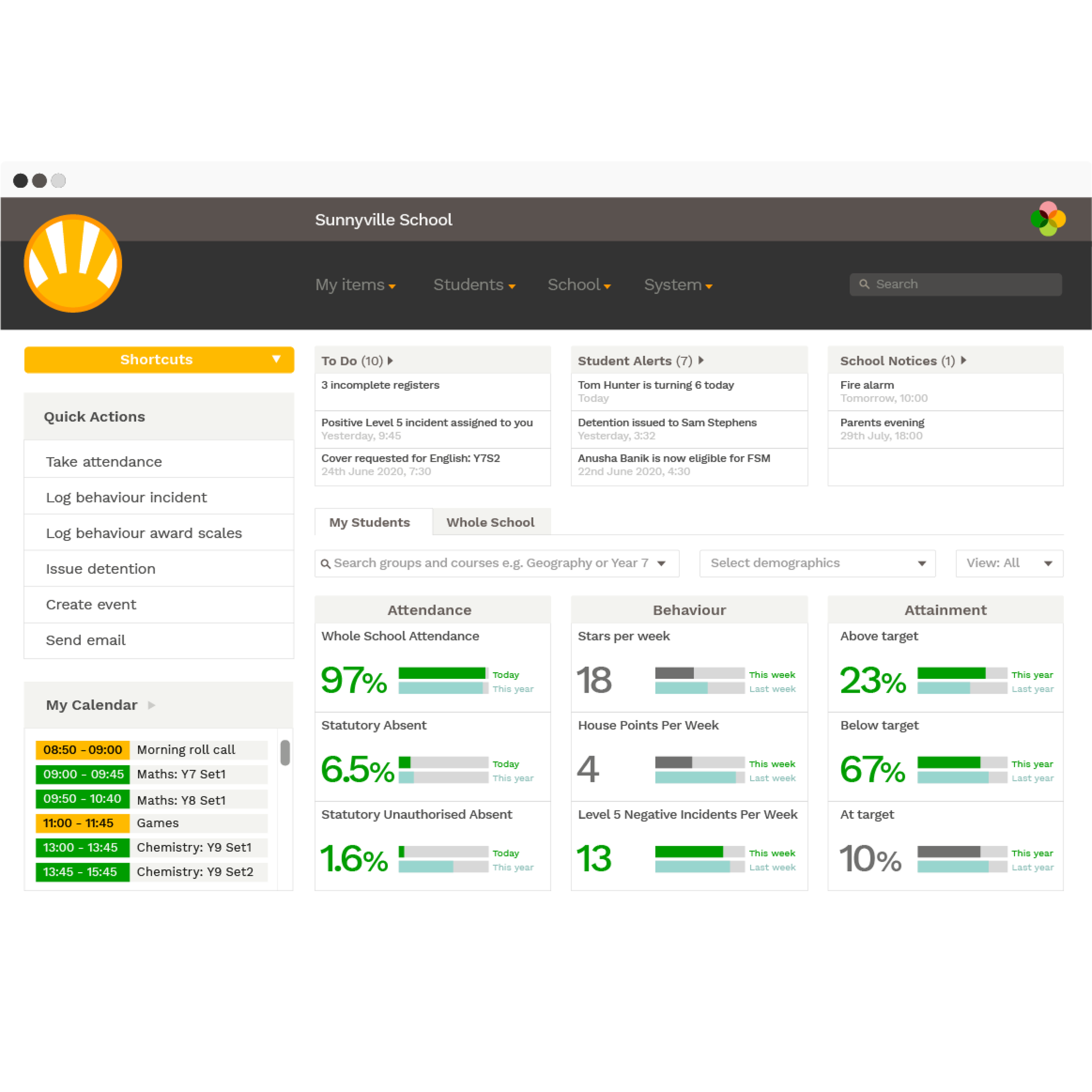Image resolution: width=1092 pixels, height=1092 pixels.
Task: Click Issue detention quick action
Action: (x=100, y=569)
